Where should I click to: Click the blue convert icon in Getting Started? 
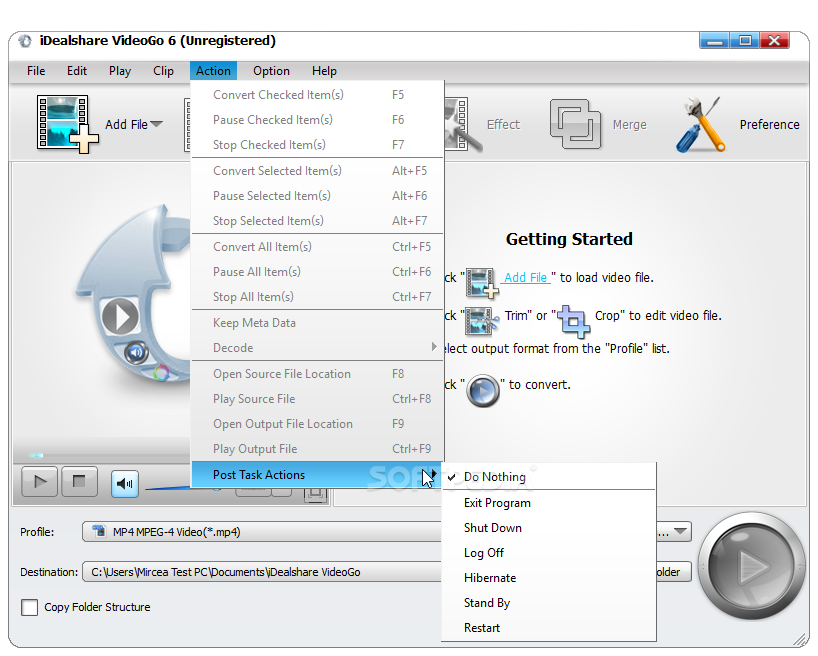click(483, 390)
